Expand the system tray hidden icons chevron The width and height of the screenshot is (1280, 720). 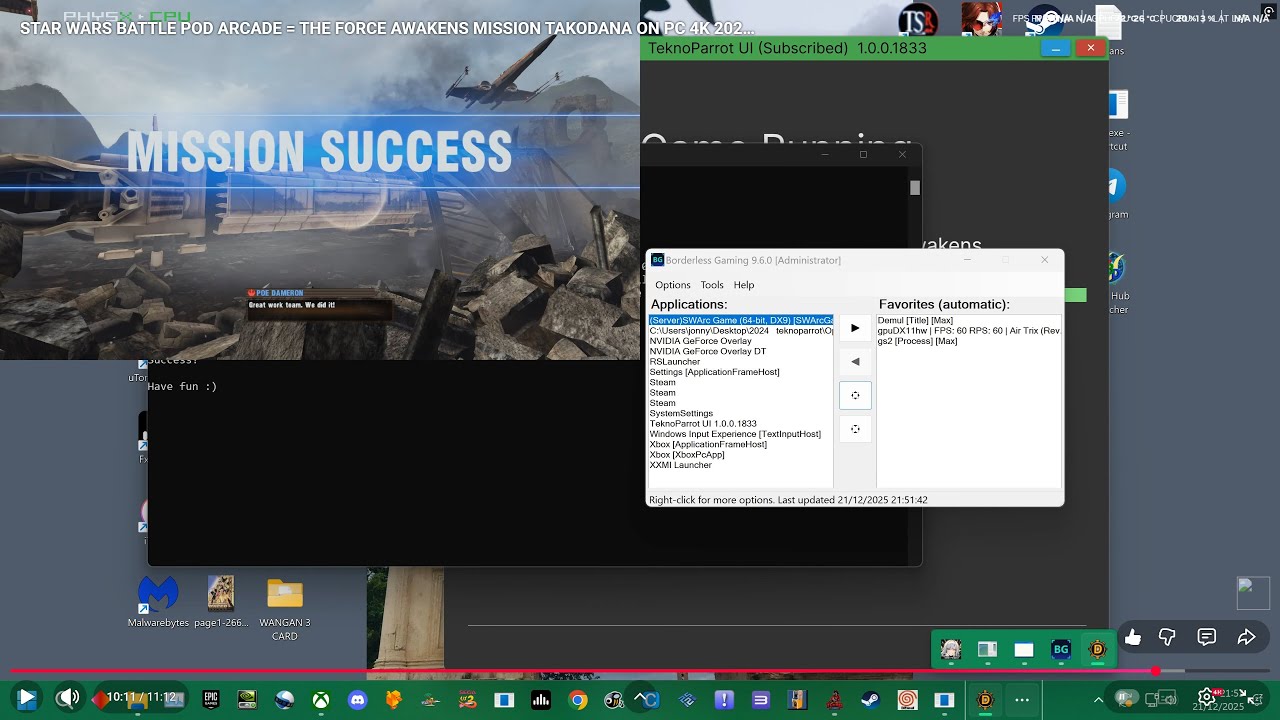click(1098, 700)
